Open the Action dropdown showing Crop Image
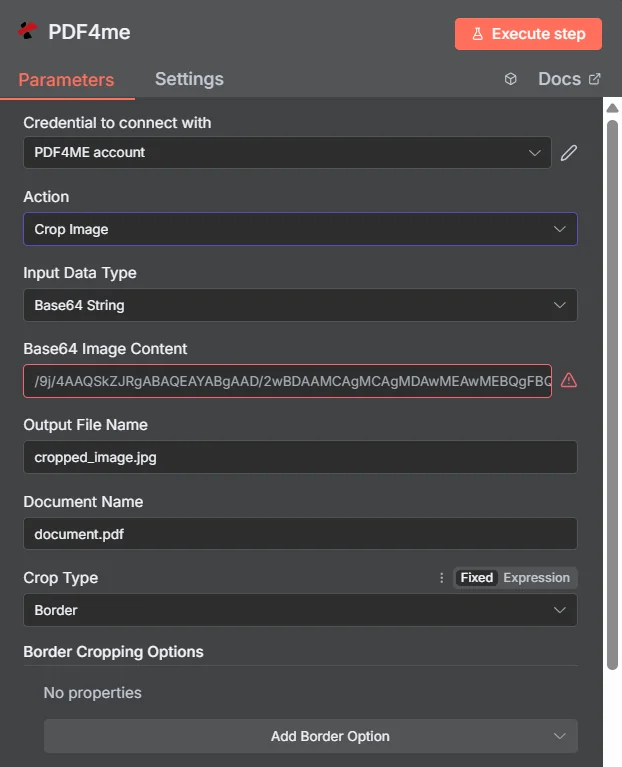The height and width of the screenshot is (767, 622). click(x=300, y=229)
